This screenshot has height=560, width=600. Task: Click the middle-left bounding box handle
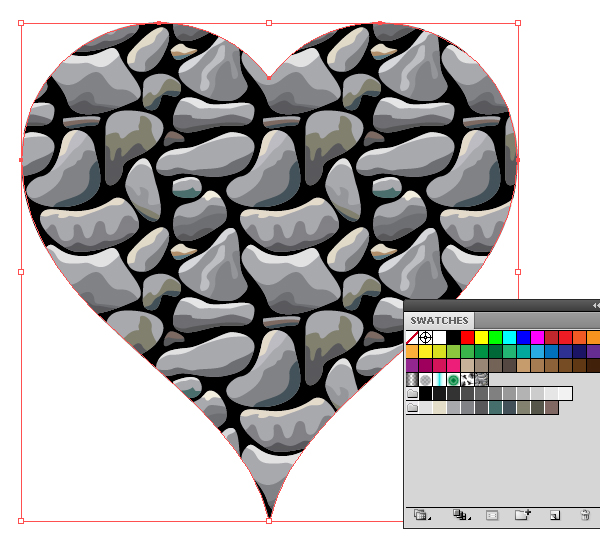pyautogui.click(x=21, y=272)
